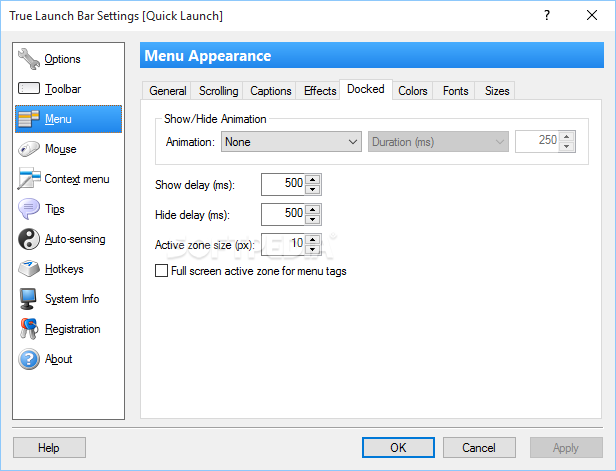Enable full screen active zone checkbox

161,271
